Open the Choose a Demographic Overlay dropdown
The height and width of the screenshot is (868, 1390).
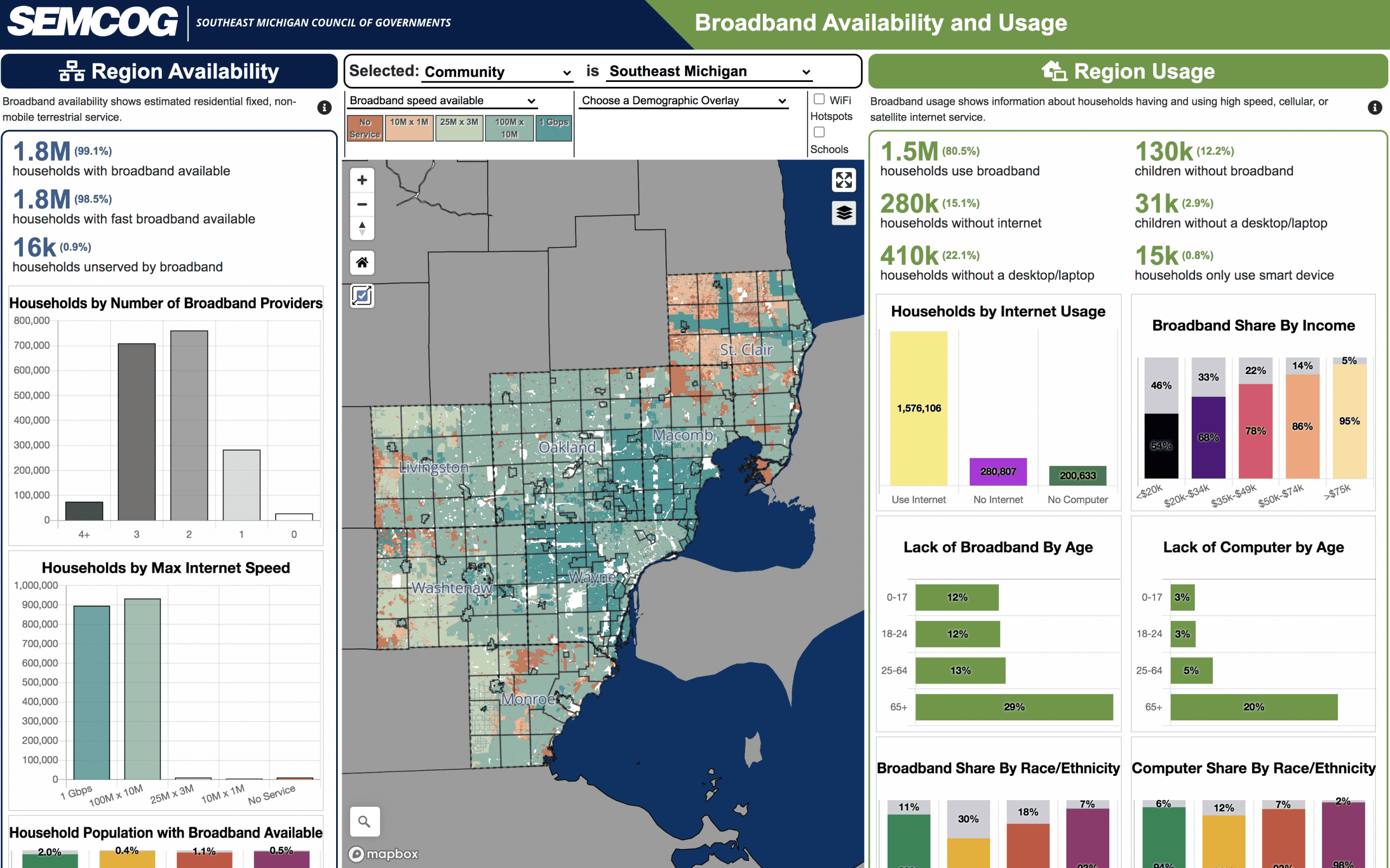coord(684,100)
